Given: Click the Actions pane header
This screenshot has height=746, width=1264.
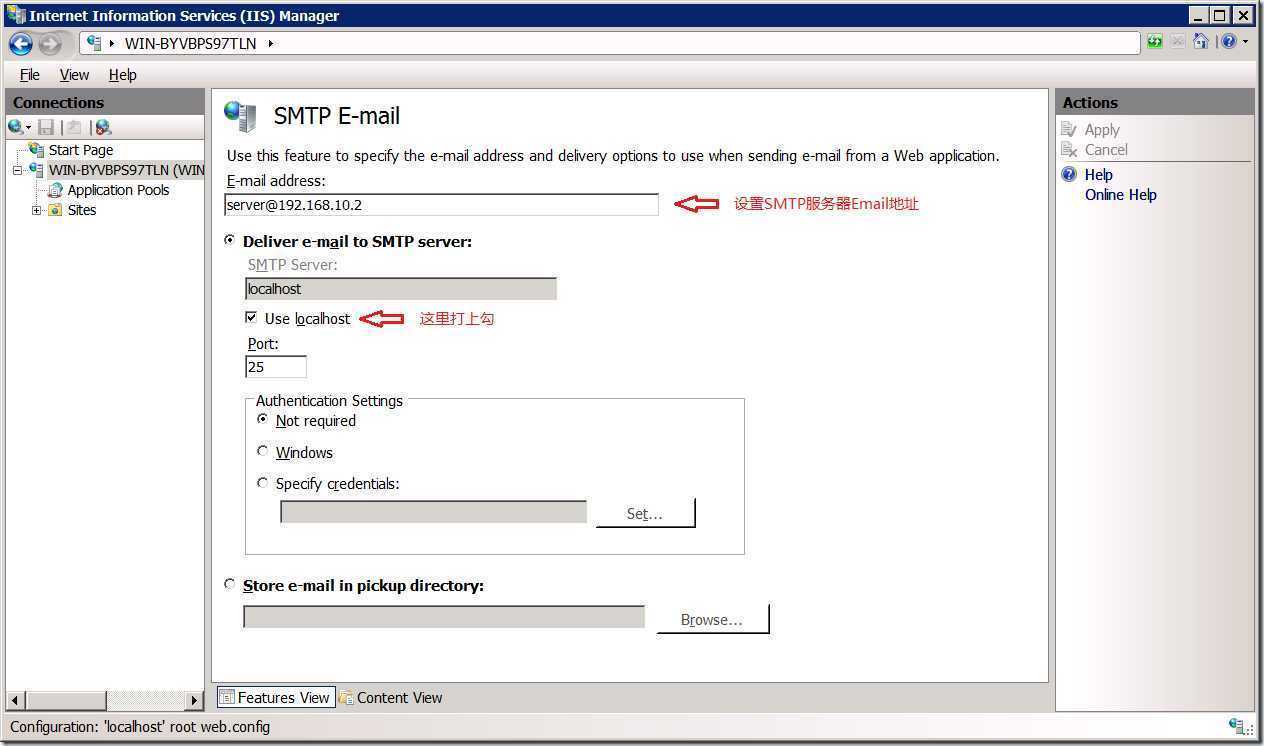Looking at the screenshot, I should click(1155, 102).
